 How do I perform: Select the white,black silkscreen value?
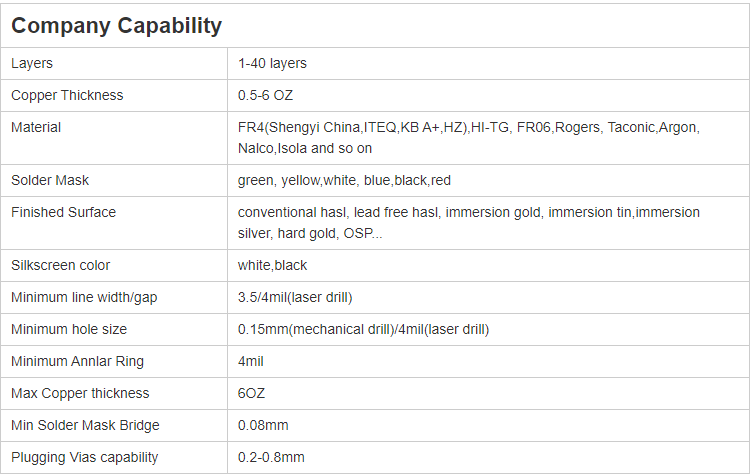272,265
